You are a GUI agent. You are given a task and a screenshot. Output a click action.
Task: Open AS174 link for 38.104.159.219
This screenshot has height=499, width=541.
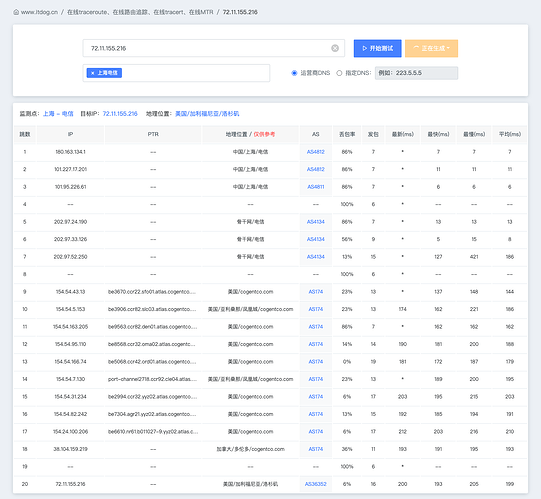(x=316, y=449)
